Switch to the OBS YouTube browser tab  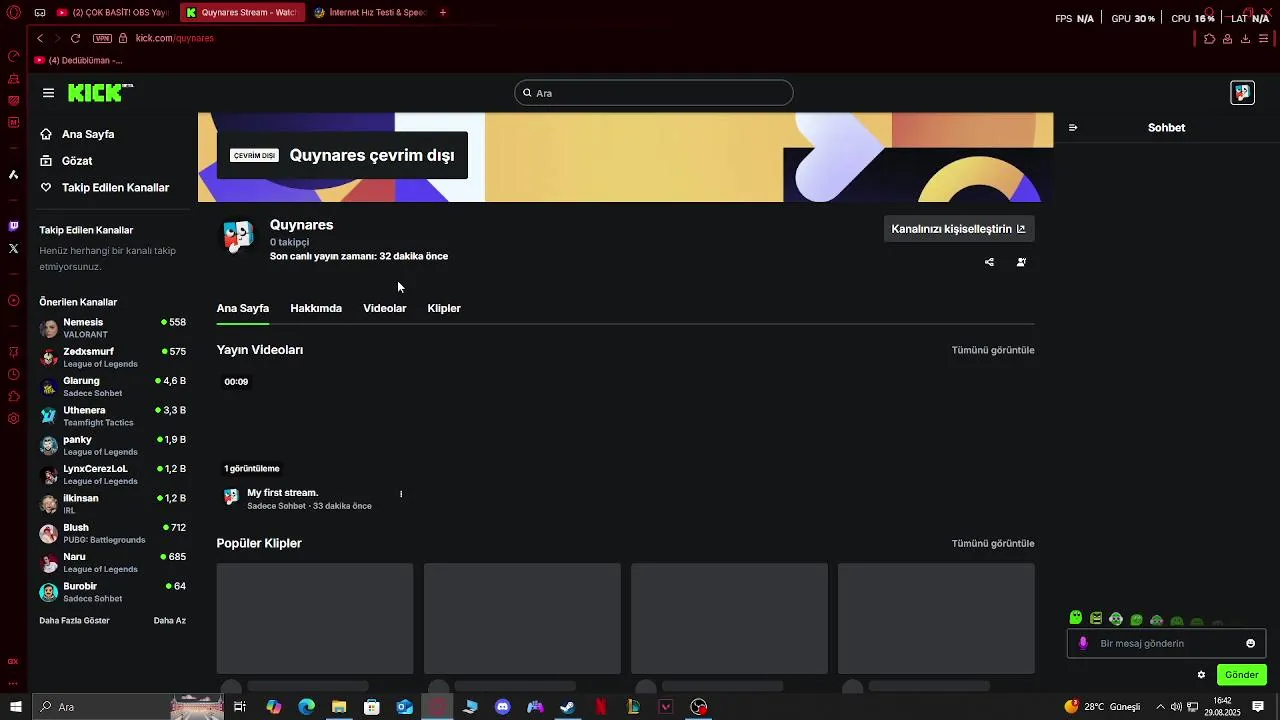pyautogui.click(x=112, y=12)
